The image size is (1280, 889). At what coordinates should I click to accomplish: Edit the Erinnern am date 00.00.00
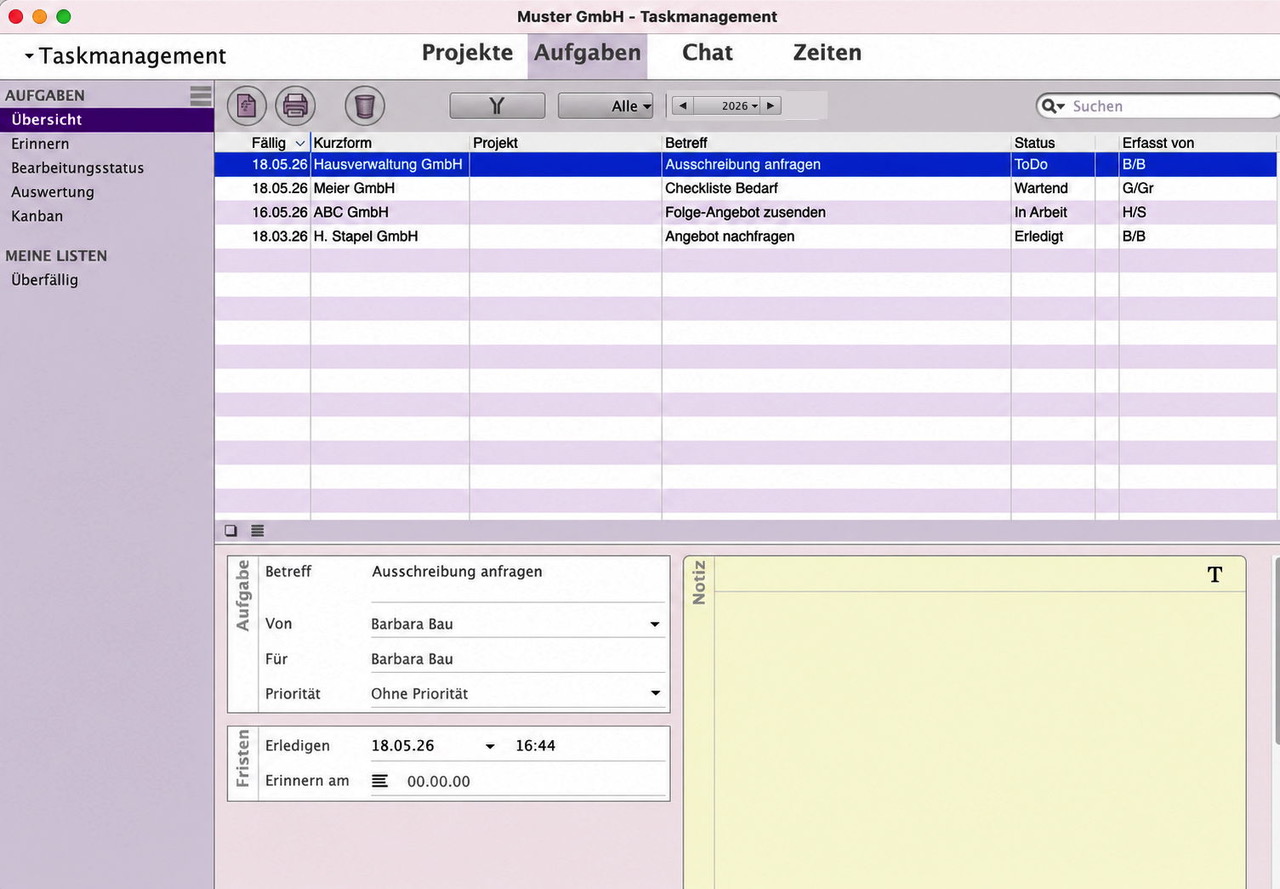coord(438,782)
